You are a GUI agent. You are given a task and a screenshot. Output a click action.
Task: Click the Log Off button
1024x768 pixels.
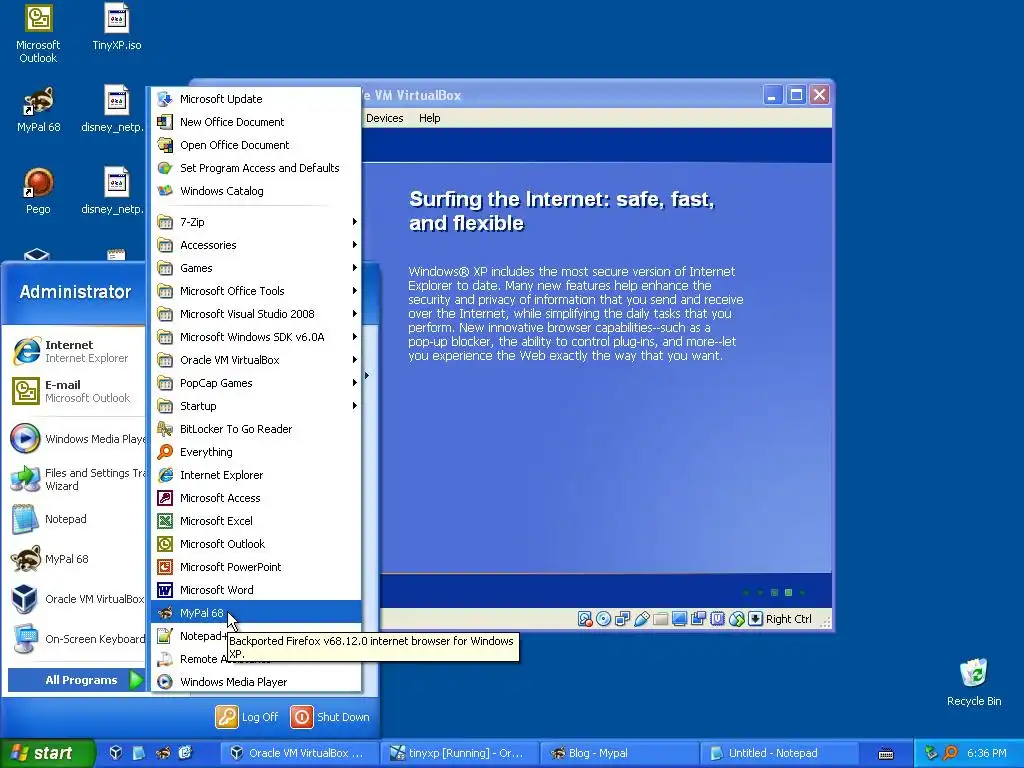click(248, 717)
